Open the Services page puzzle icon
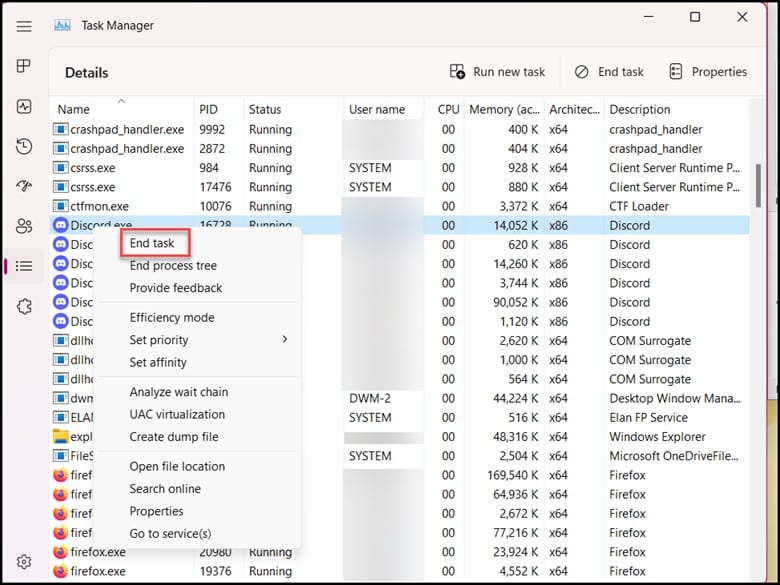 tap(24, 306)
